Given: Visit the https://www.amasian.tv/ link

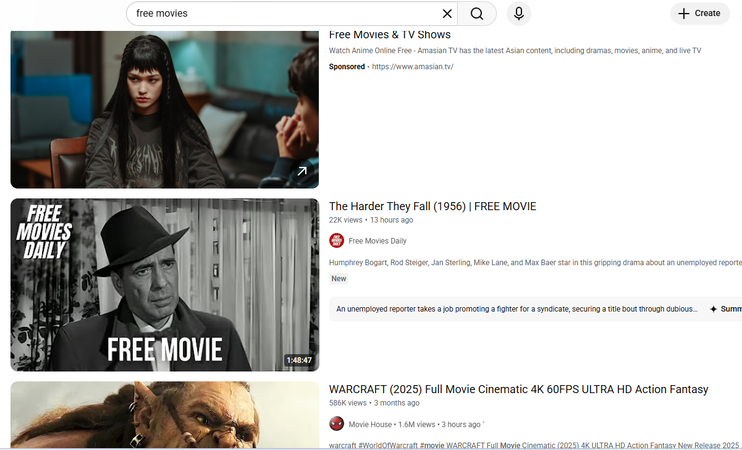Looking at the screenshot, I should click(x=413, y=67).
